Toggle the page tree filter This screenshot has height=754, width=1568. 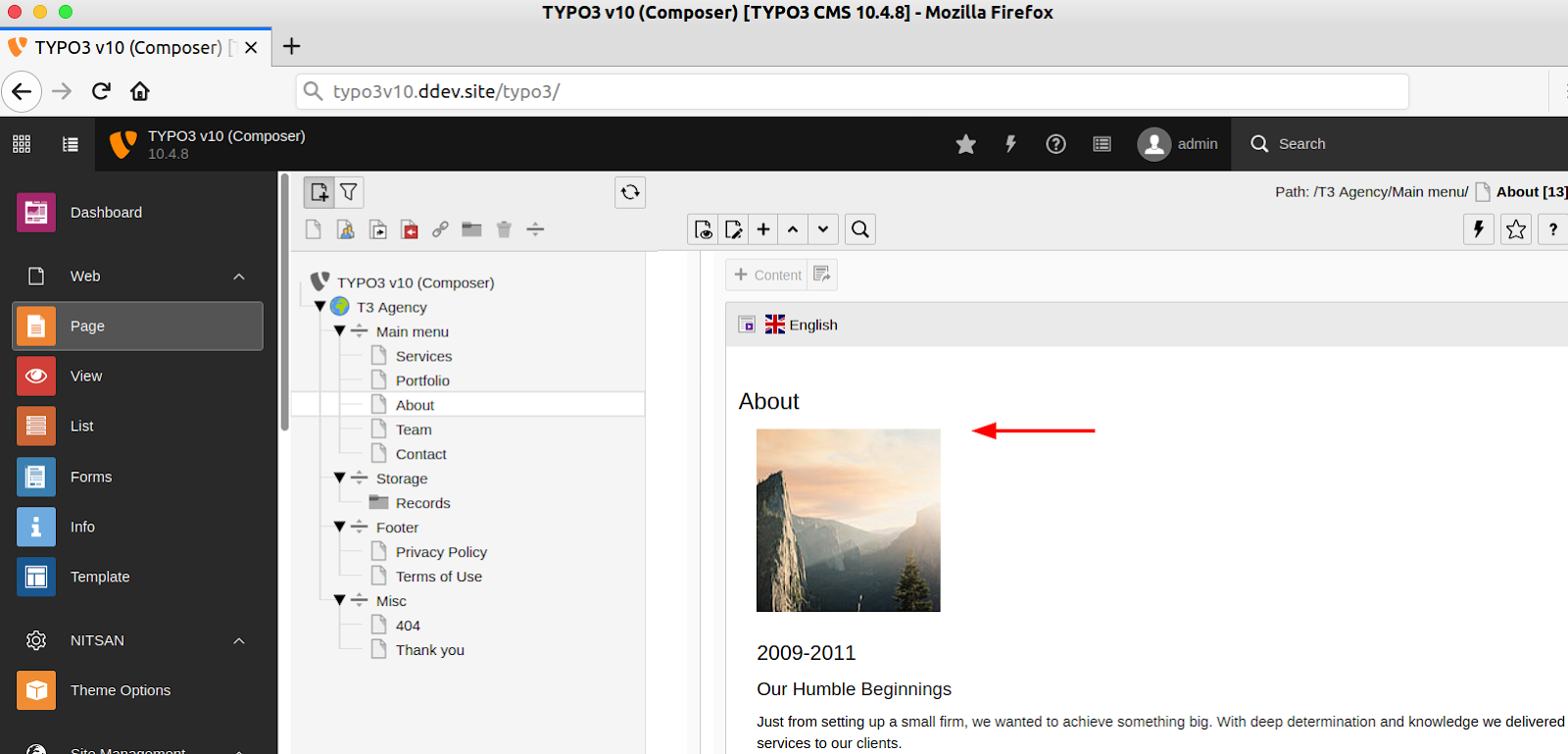click(349, 192)
